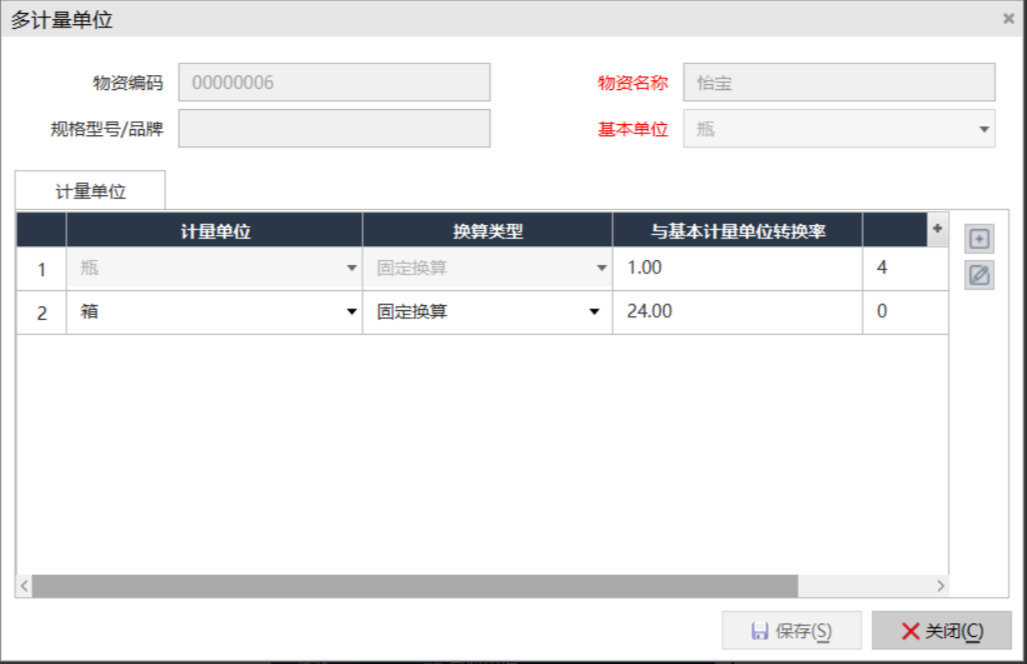The height and width of the screenshot is (664, 1027).
Task: Close the 多计量单位 dialog with the X icon
Action: point(1008,18)
